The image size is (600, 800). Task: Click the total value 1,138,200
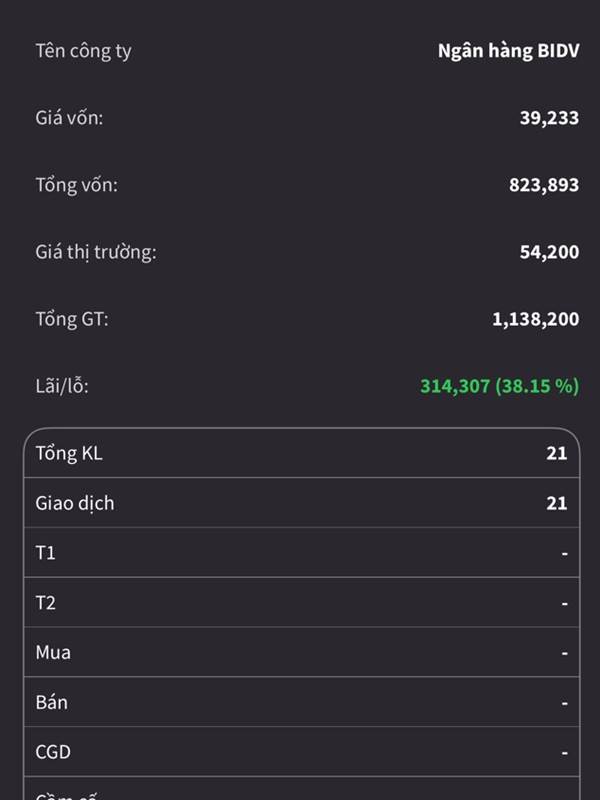[535, 319]
